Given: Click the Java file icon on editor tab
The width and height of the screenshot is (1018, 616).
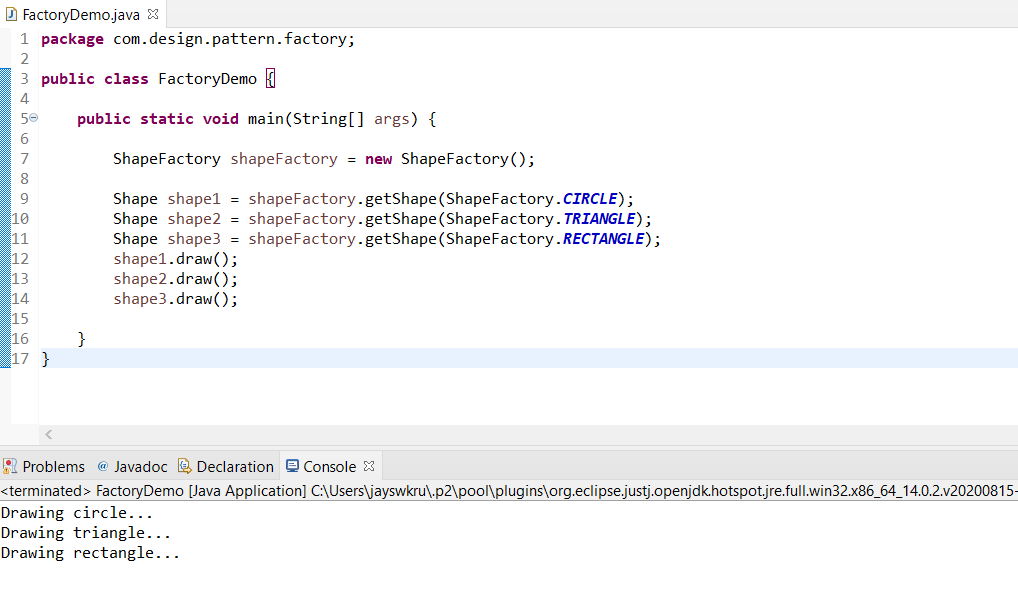Looking at the screenshot, I should 11,14.
